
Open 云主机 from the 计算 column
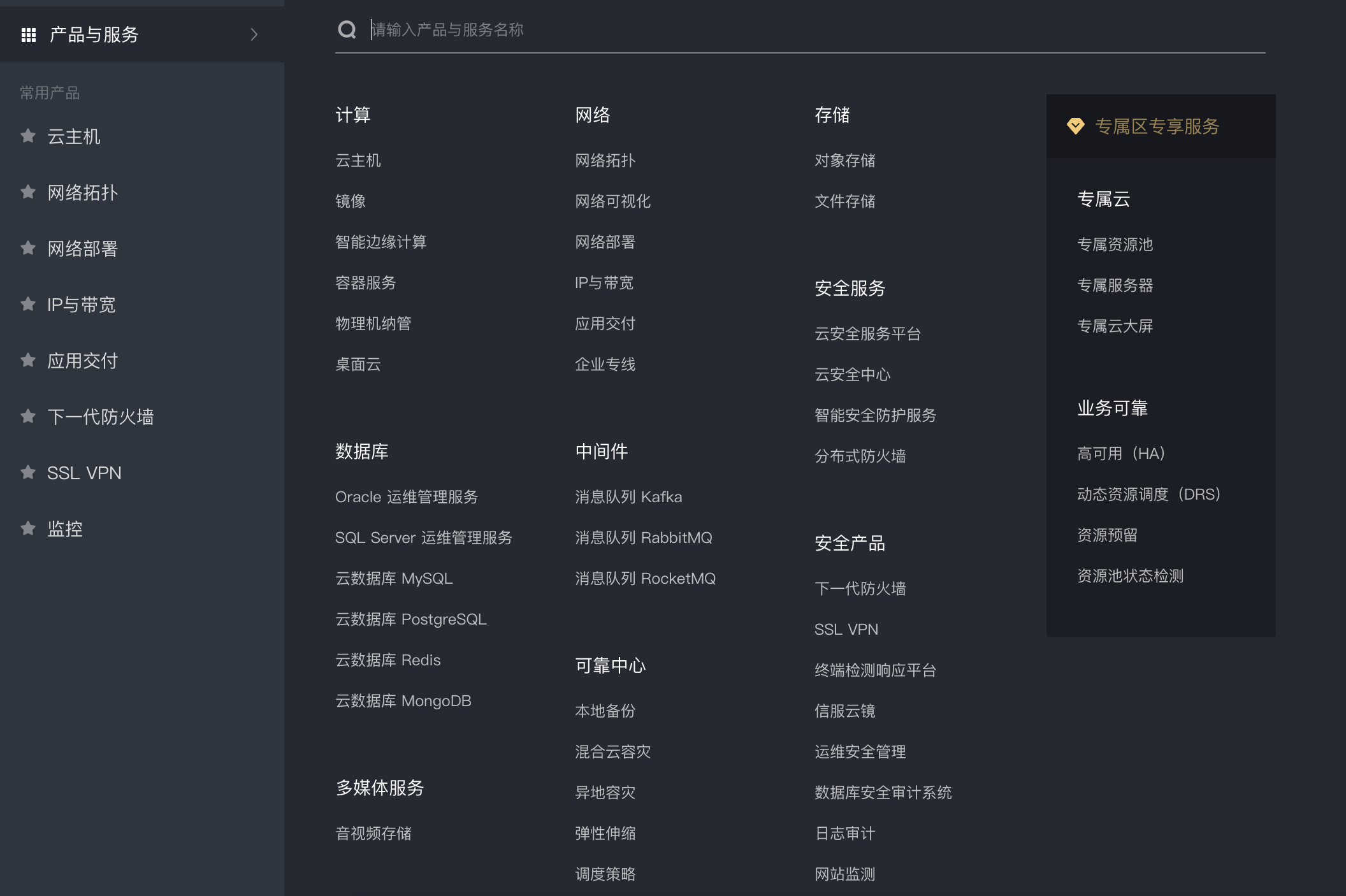358,161
